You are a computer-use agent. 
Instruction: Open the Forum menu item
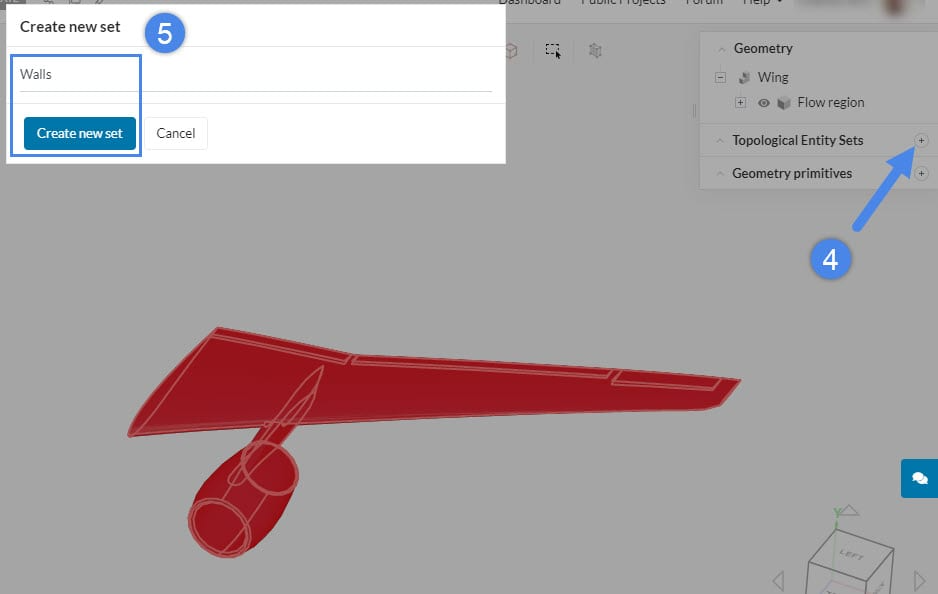pyautogui.click(x=703, y=3)
